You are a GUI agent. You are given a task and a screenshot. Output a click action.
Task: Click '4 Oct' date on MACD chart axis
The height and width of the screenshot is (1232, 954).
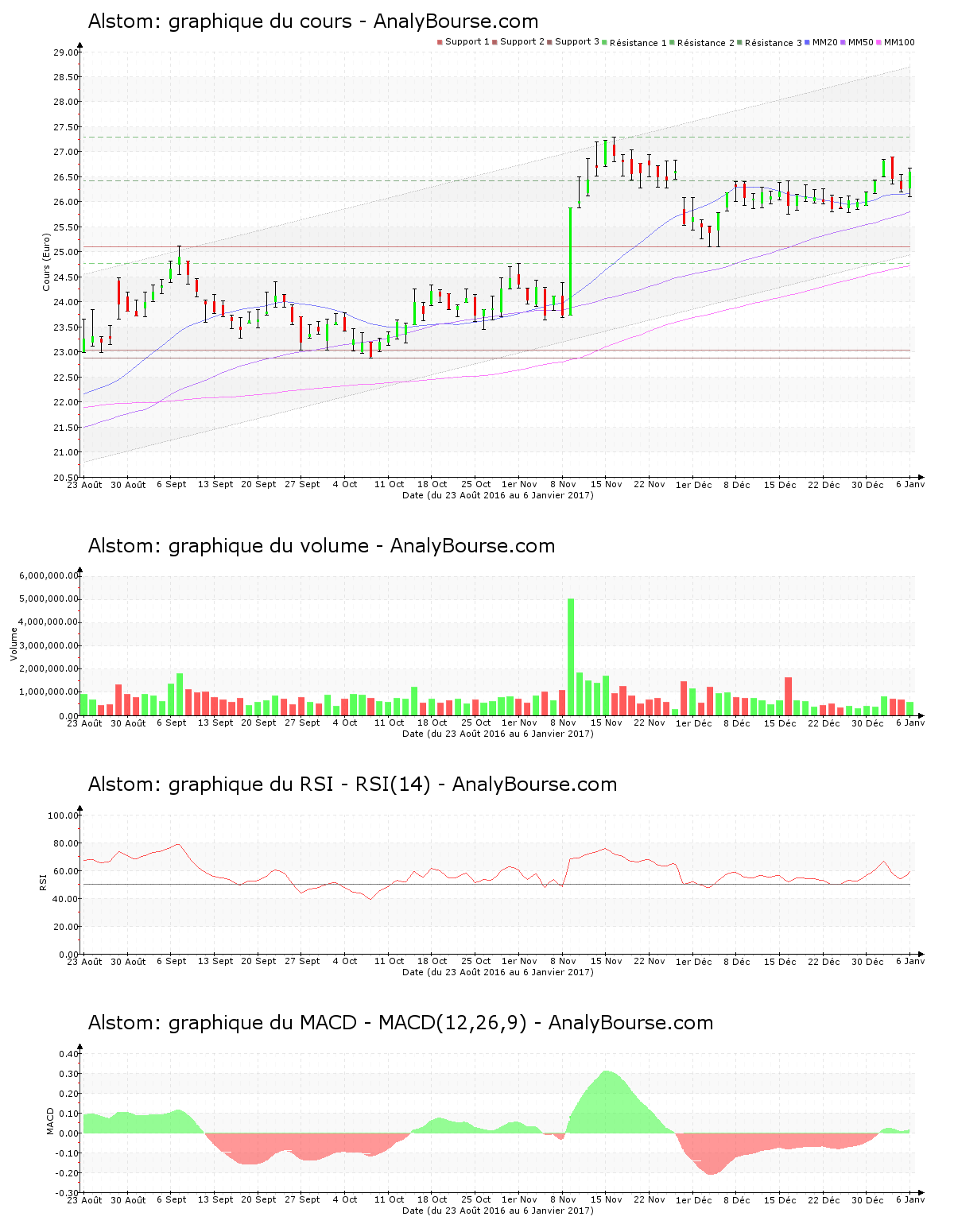(346, 1199)
